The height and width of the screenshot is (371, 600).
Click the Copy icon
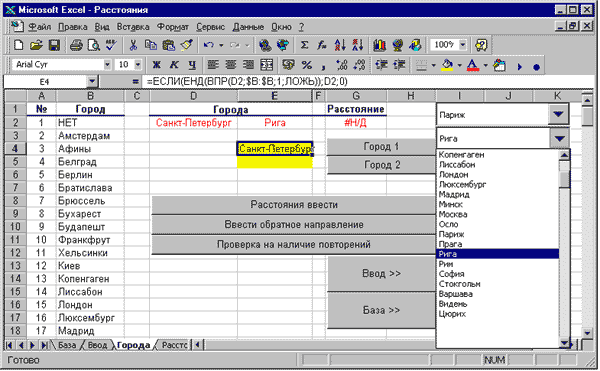151,45
